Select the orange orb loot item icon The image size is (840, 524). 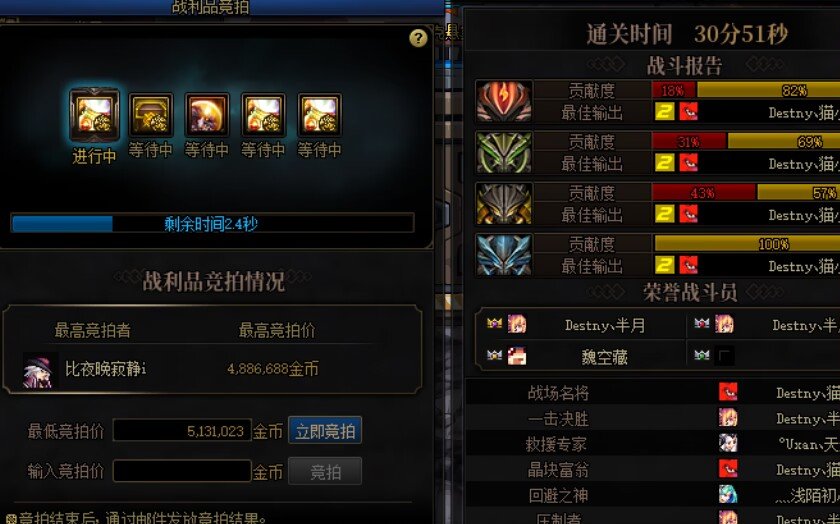click(207, 115)
